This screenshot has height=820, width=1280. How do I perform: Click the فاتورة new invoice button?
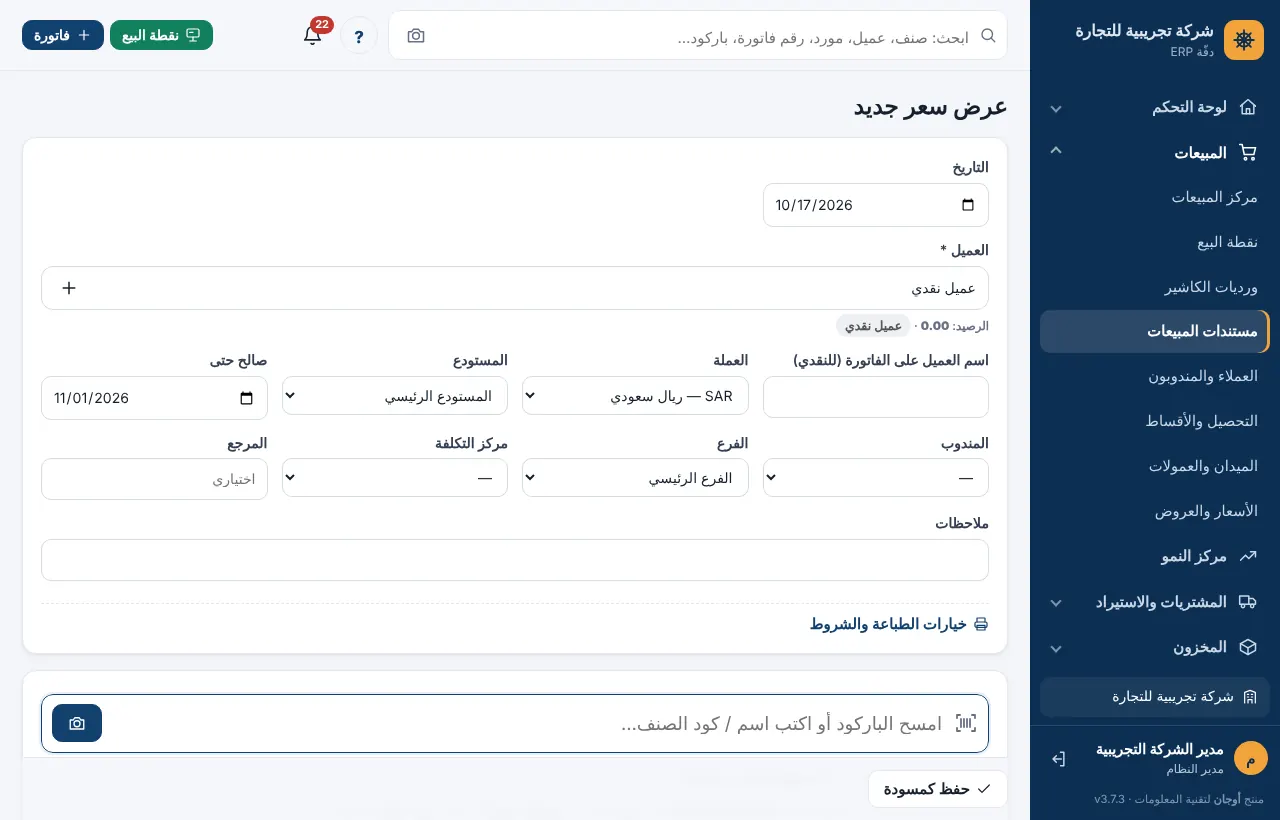point(63,35)
